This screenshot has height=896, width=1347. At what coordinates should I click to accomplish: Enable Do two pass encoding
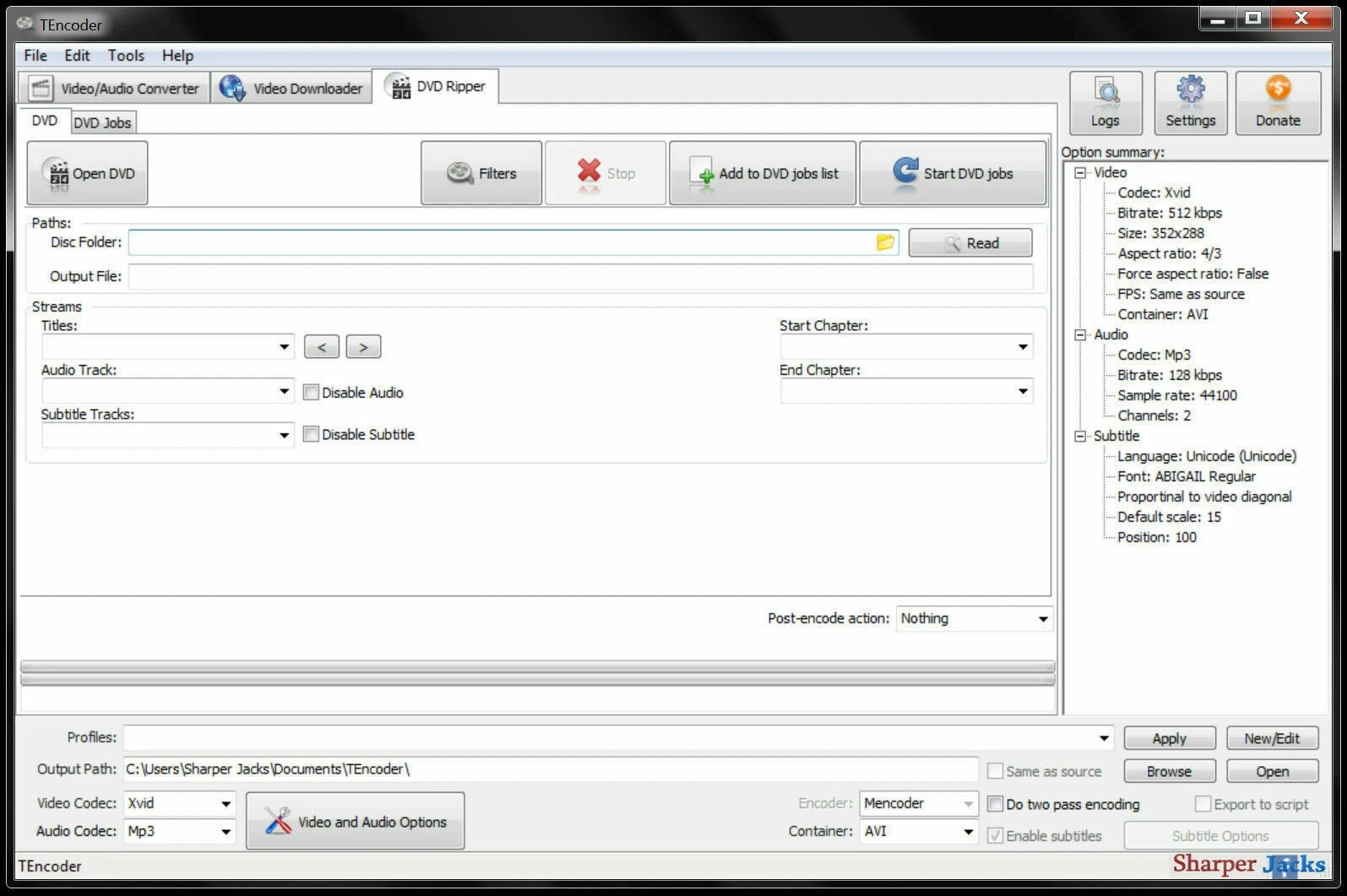pos(996,804)
